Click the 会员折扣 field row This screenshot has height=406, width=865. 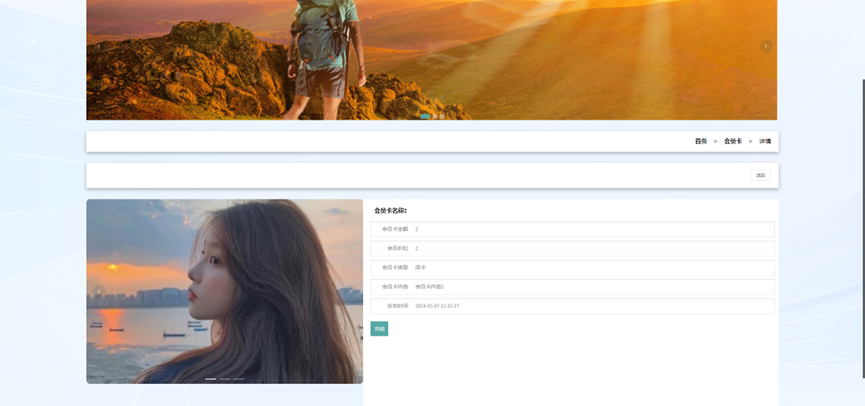point(572,248)
